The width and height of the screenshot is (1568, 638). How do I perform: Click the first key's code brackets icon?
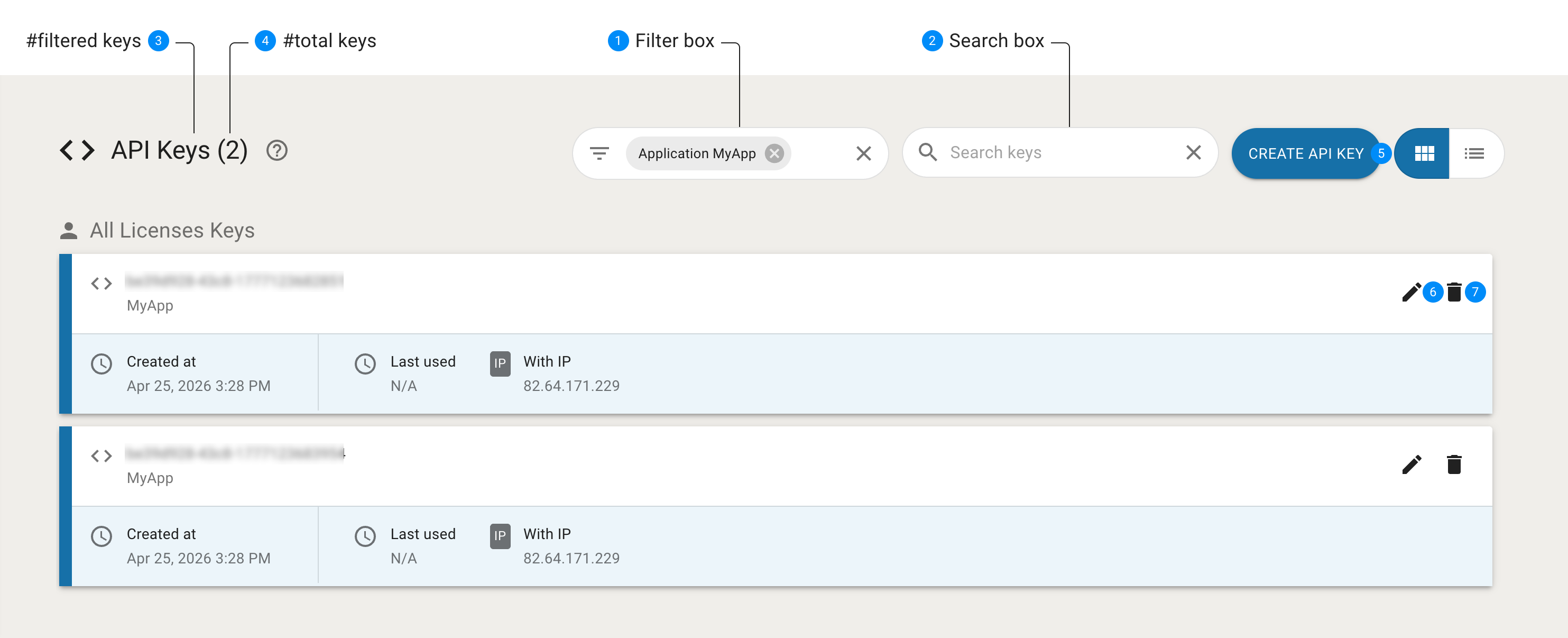pos(102,284)
